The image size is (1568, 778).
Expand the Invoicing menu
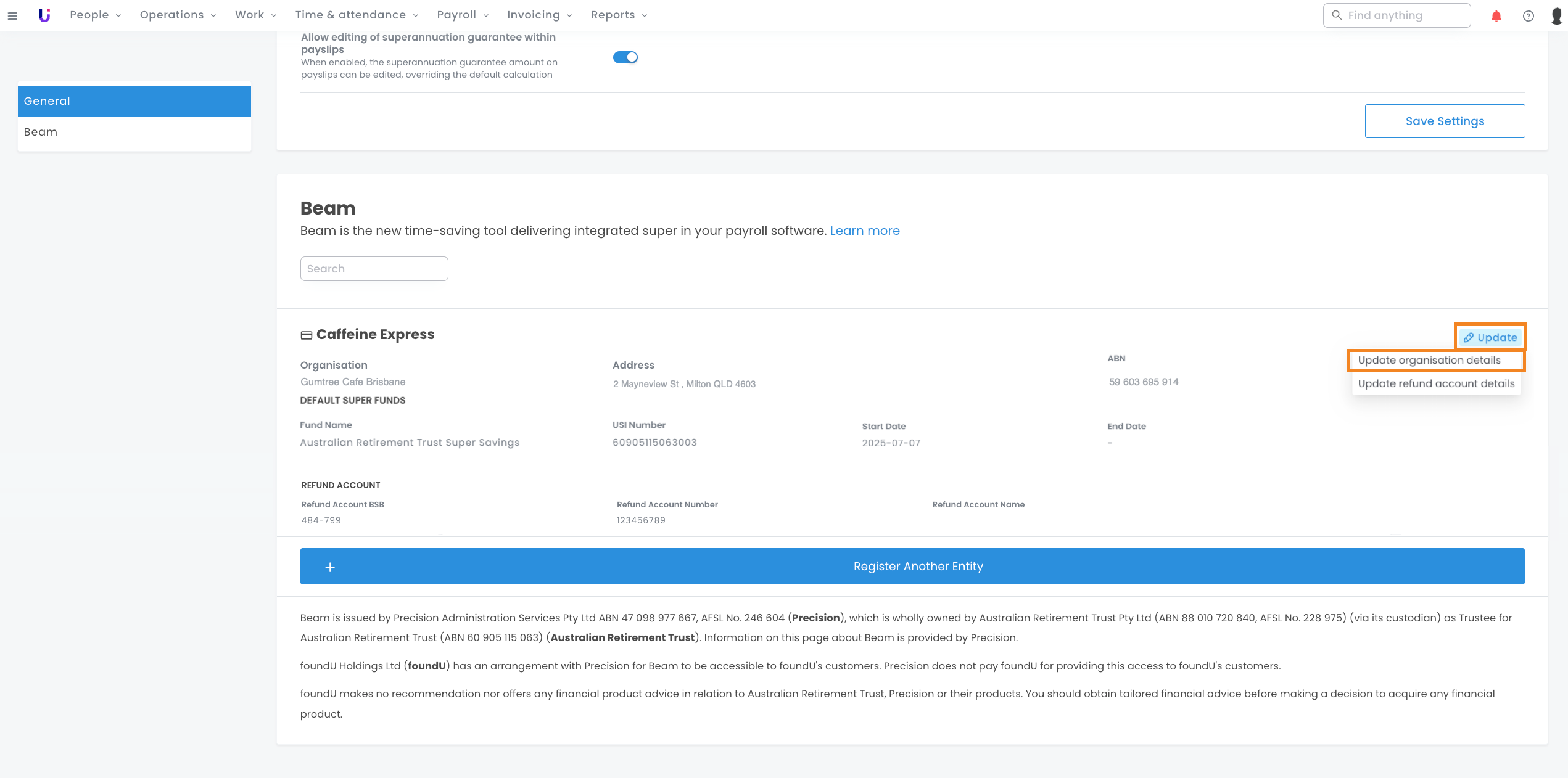click(x=539, y=15)
